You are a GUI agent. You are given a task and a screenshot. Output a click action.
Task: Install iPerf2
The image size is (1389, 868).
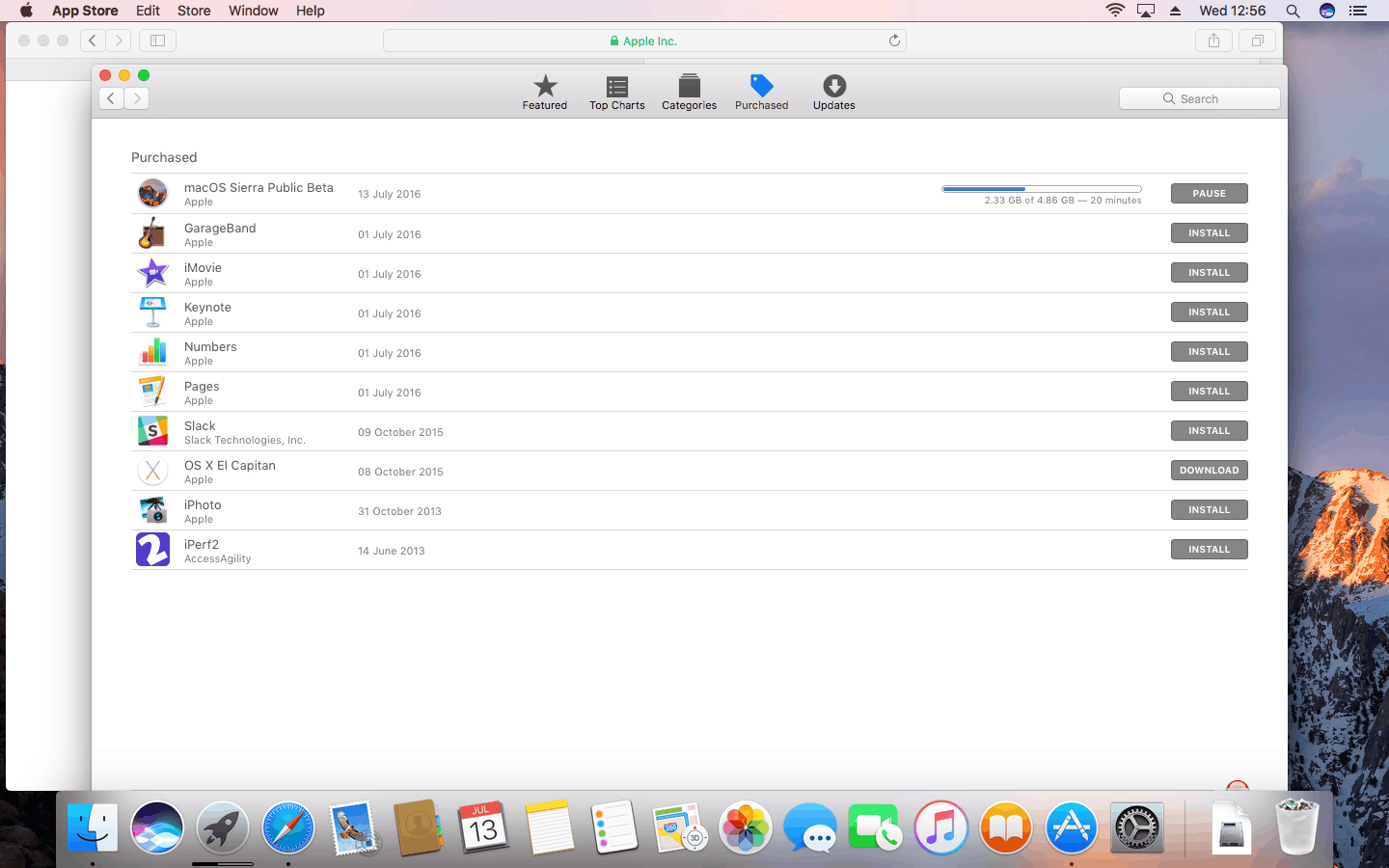[1209, 549]
